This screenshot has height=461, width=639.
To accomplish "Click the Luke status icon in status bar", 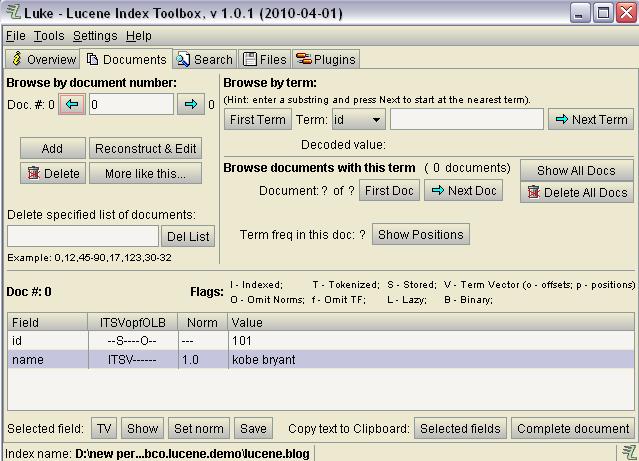I will click(x=630, y=453).
